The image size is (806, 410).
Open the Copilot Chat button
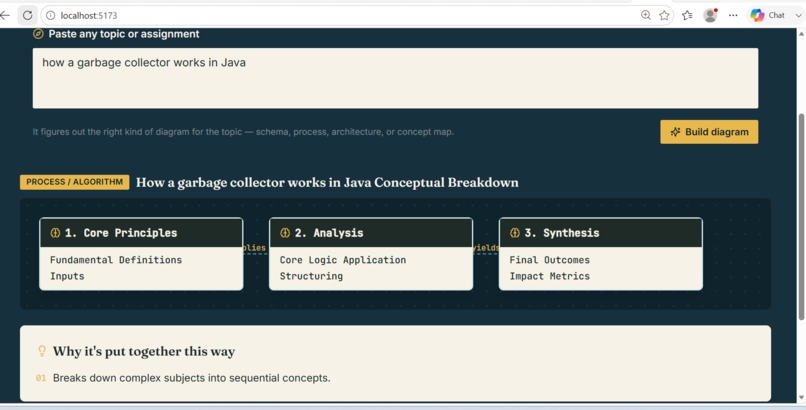pyautogui.click(x=767, y=15)
